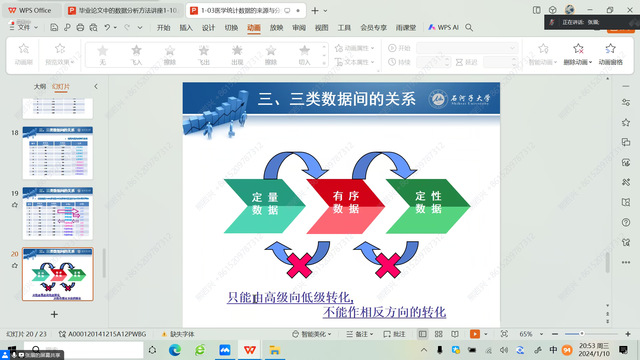Switch to reading view icon
Screen dimensions: 640x360
455,334
